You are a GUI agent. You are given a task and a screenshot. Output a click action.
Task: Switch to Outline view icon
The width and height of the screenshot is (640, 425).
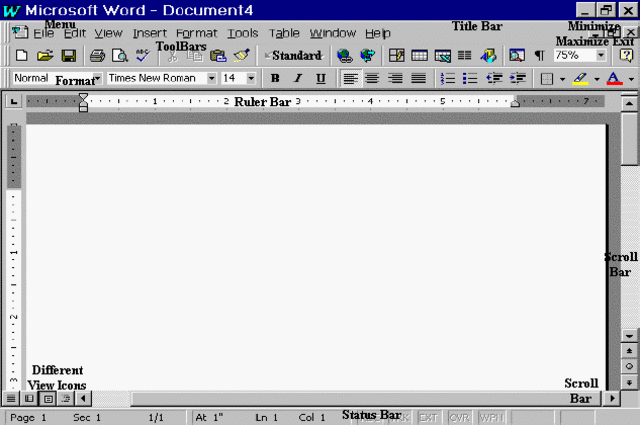[x=65, y=398]
